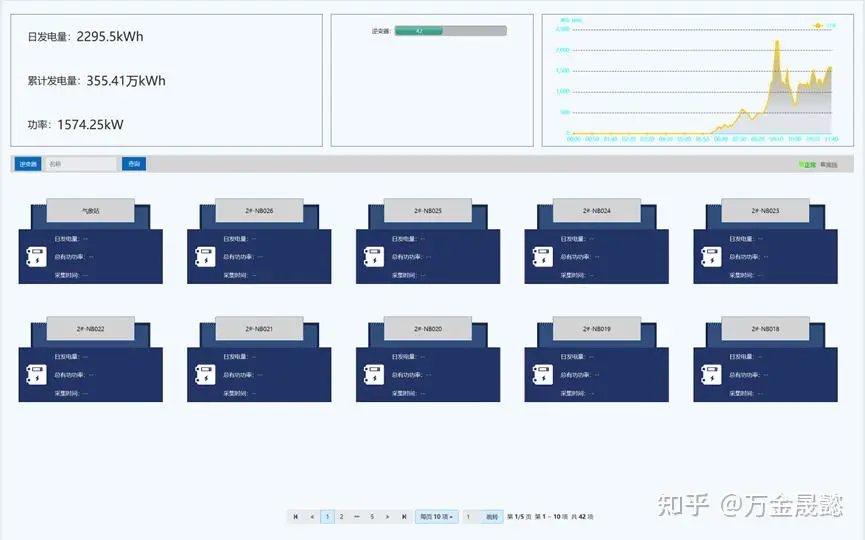Click the inverter icon on 2#-NB020 card
Screen dimensions: 865x540
[373, 375]
